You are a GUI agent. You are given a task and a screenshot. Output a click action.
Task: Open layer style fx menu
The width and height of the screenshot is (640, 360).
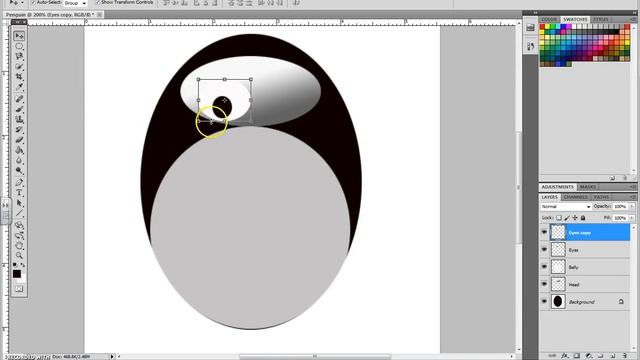pos(564,356)
